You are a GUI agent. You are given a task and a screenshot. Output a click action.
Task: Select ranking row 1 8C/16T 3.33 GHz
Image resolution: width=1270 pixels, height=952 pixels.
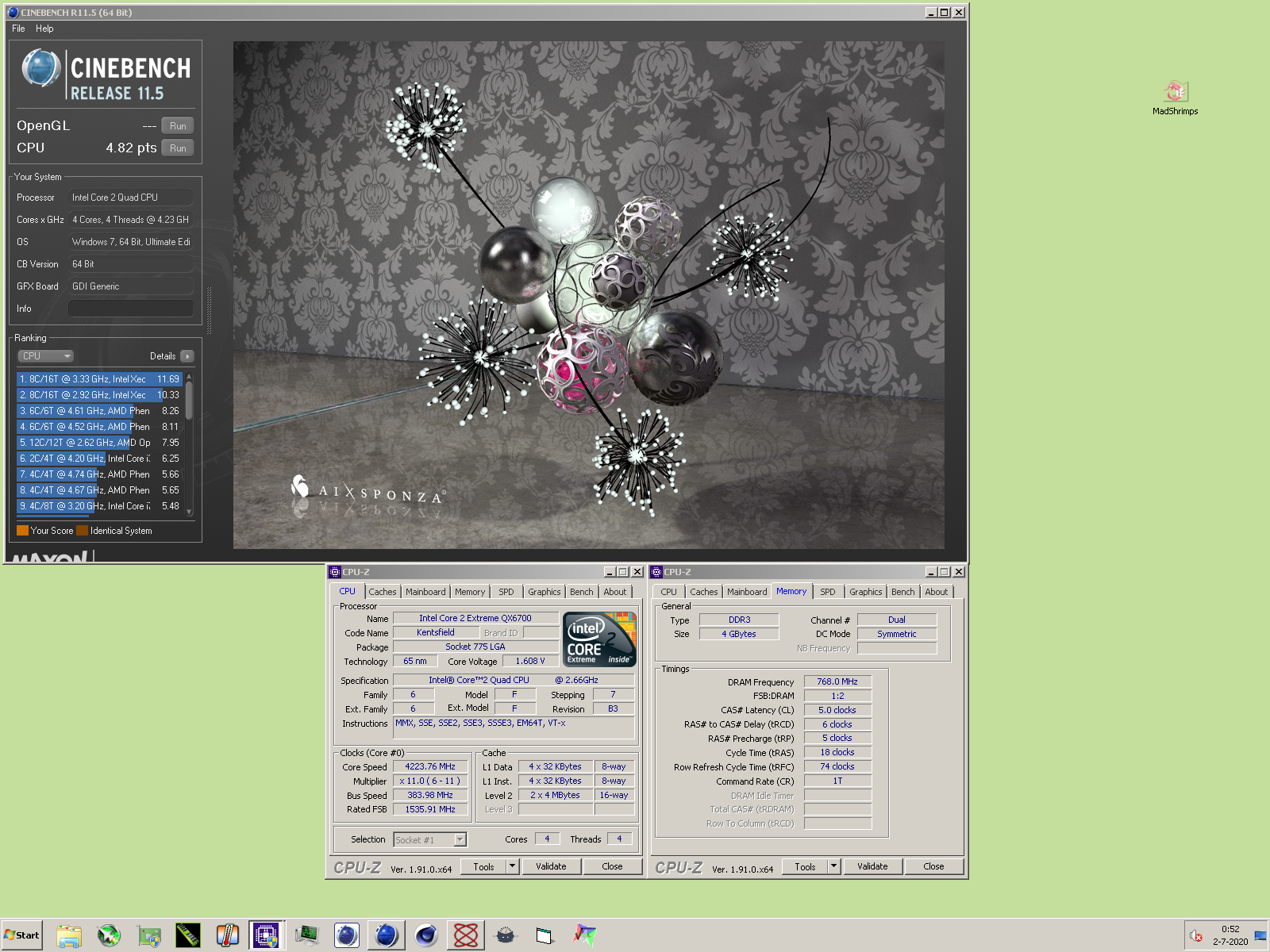(x=100, y=379)
